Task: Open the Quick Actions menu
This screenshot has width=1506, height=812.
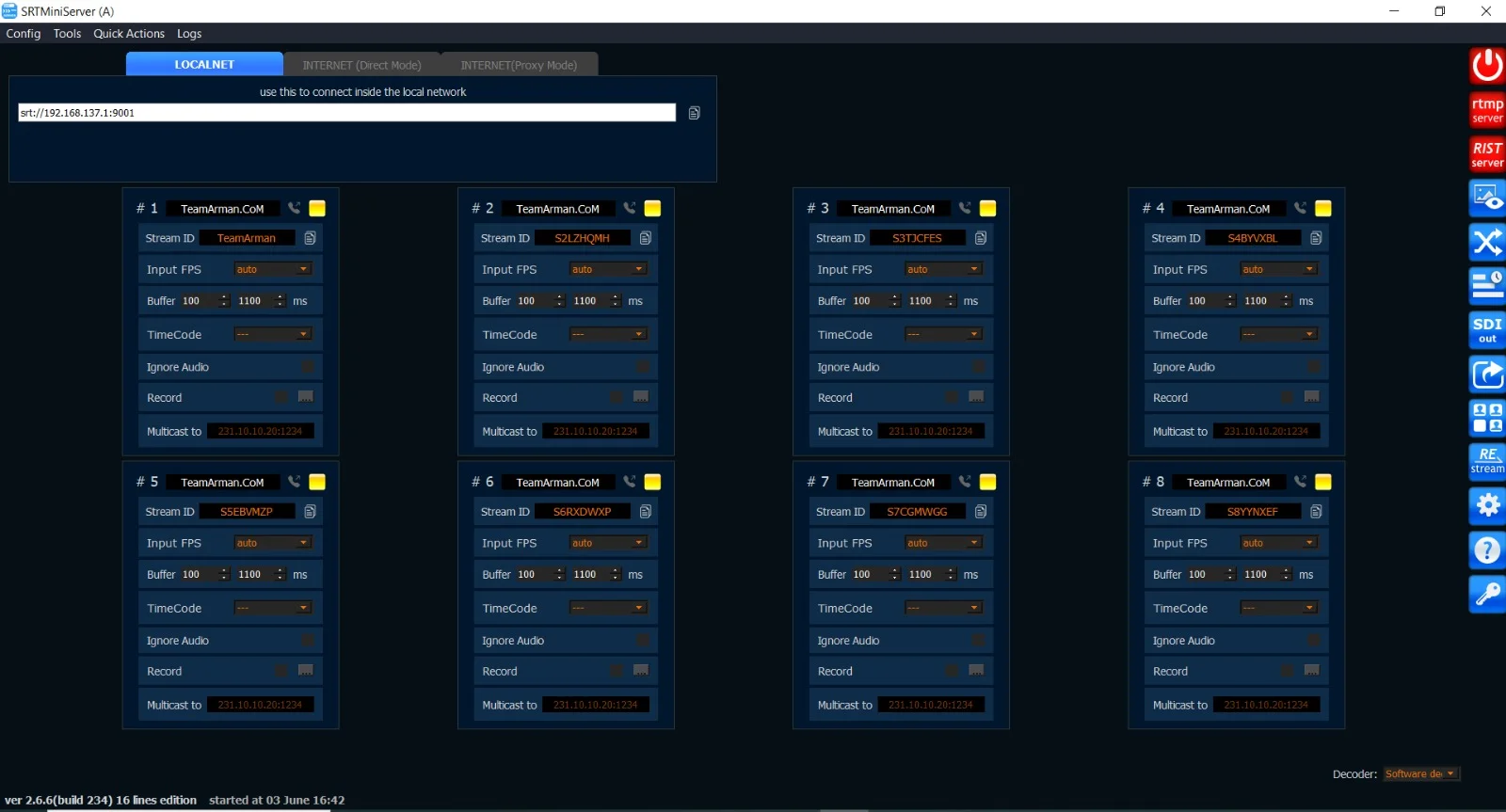Action: click(x=129, y=34)
